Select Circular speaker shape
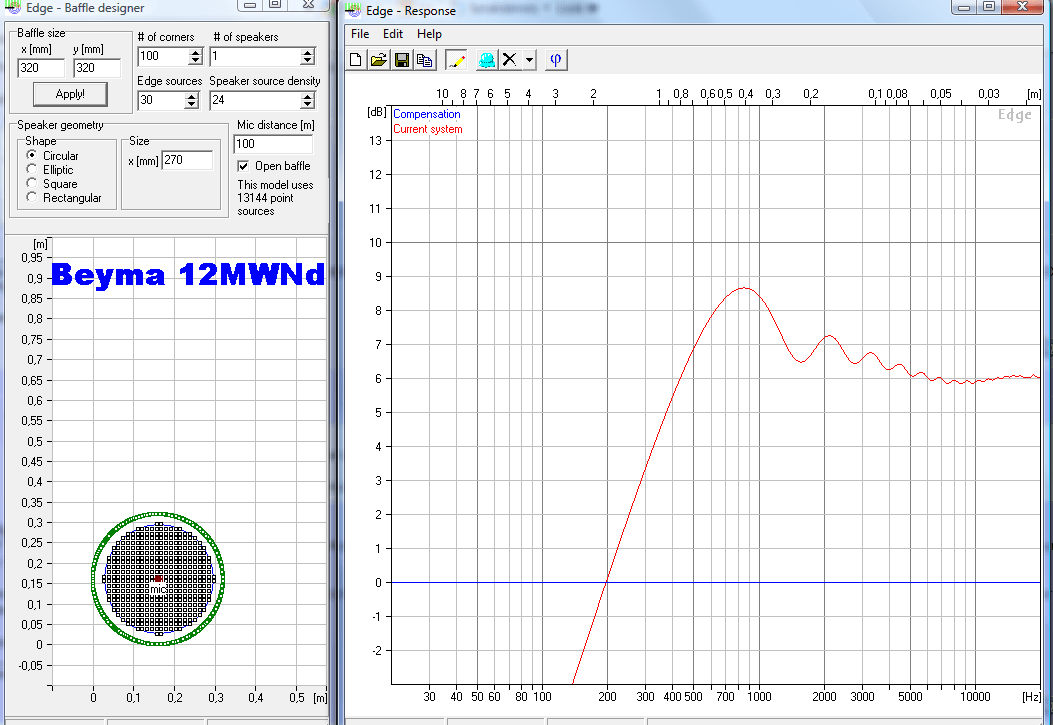The width and height of the screenshot is (1053, 725). (32, 155)
